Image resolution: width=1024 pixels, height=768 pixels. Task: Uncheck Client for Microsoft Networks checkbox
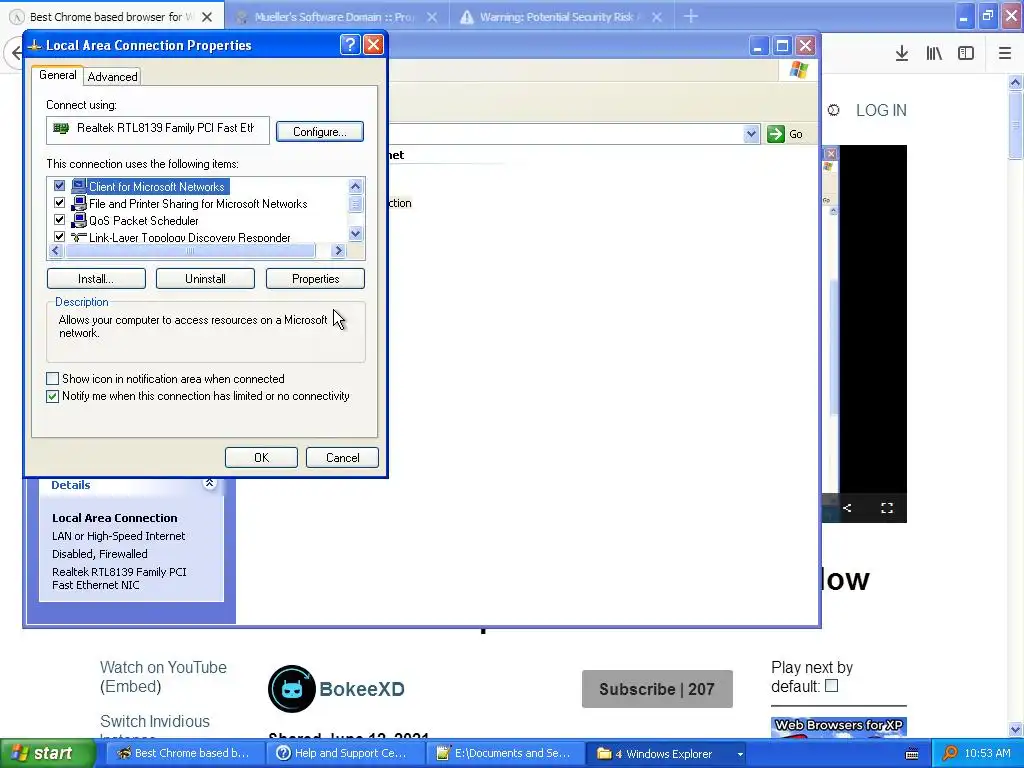[x=59, y=186]
